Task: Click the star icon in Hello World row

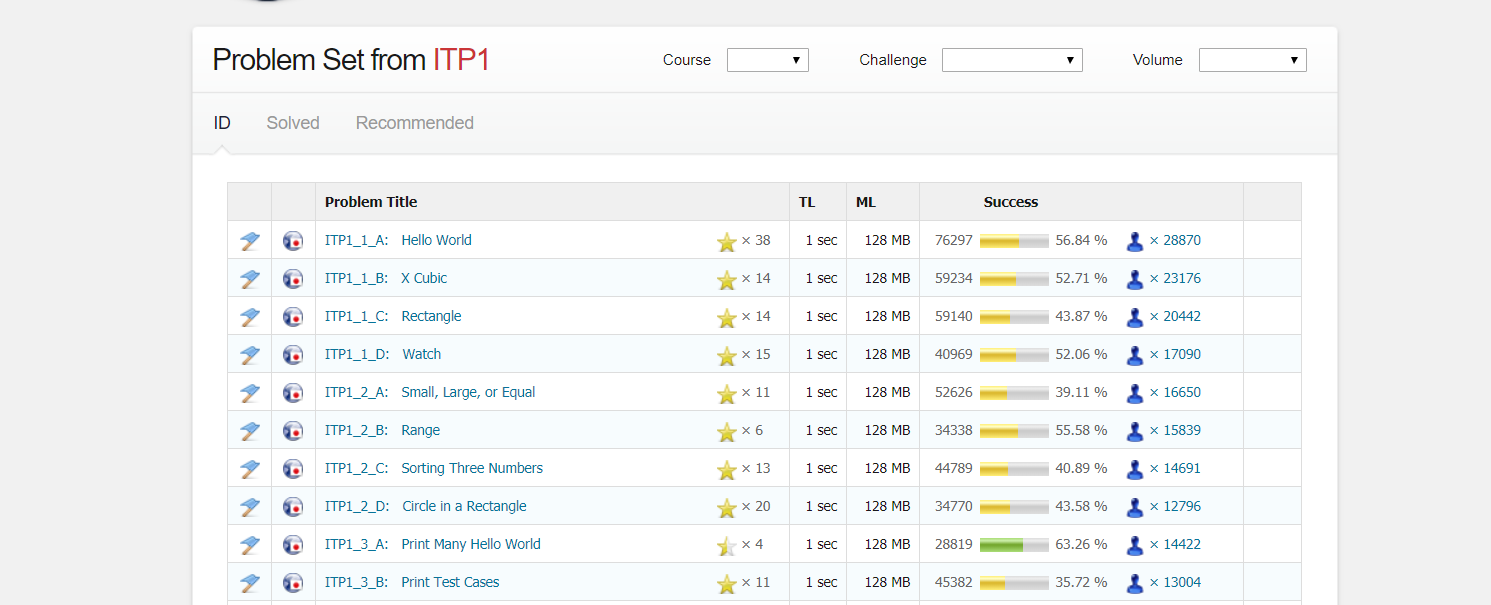Action: point(727,241)
